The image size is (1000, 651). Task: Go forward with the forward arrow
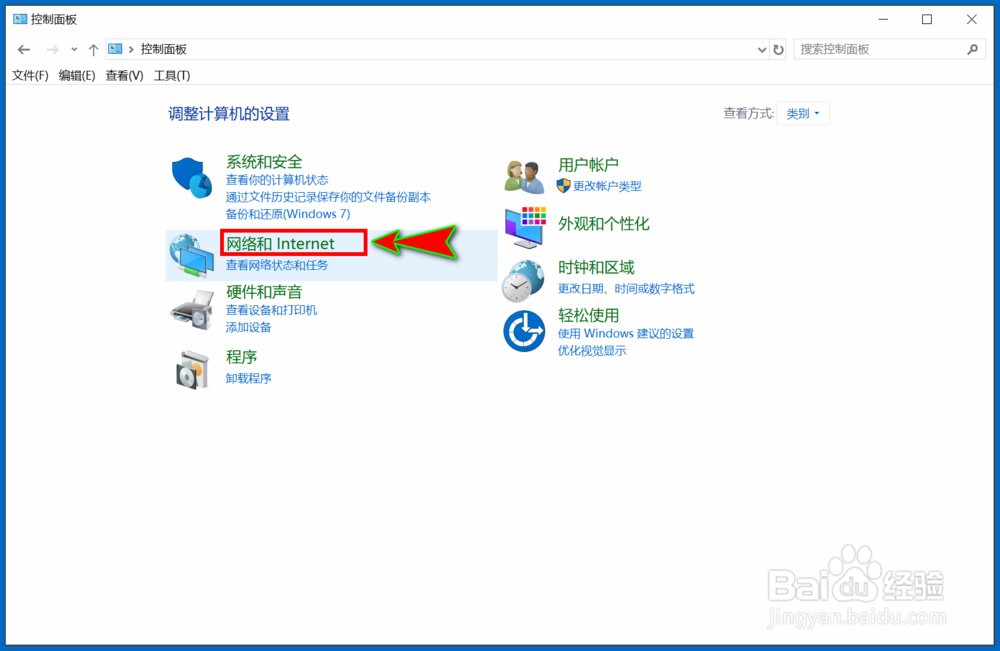(52, 49)
